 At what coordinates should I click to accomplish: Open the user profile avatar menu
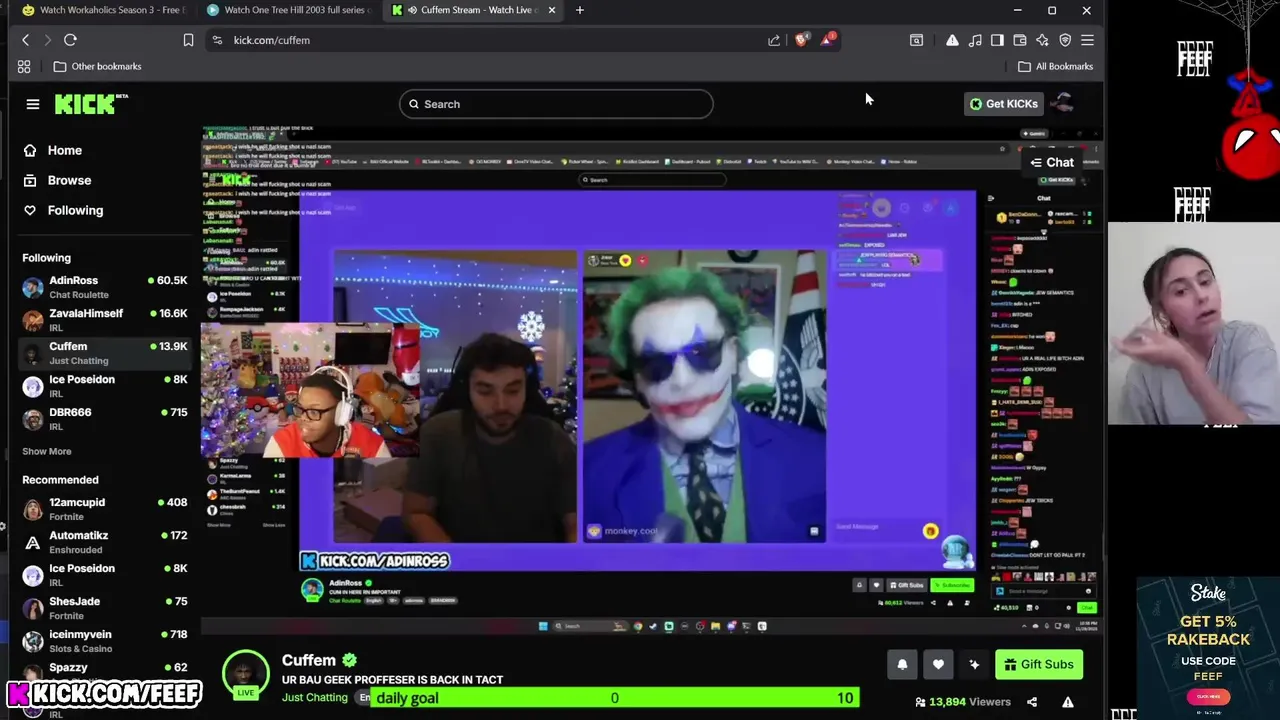(1064, 104)
